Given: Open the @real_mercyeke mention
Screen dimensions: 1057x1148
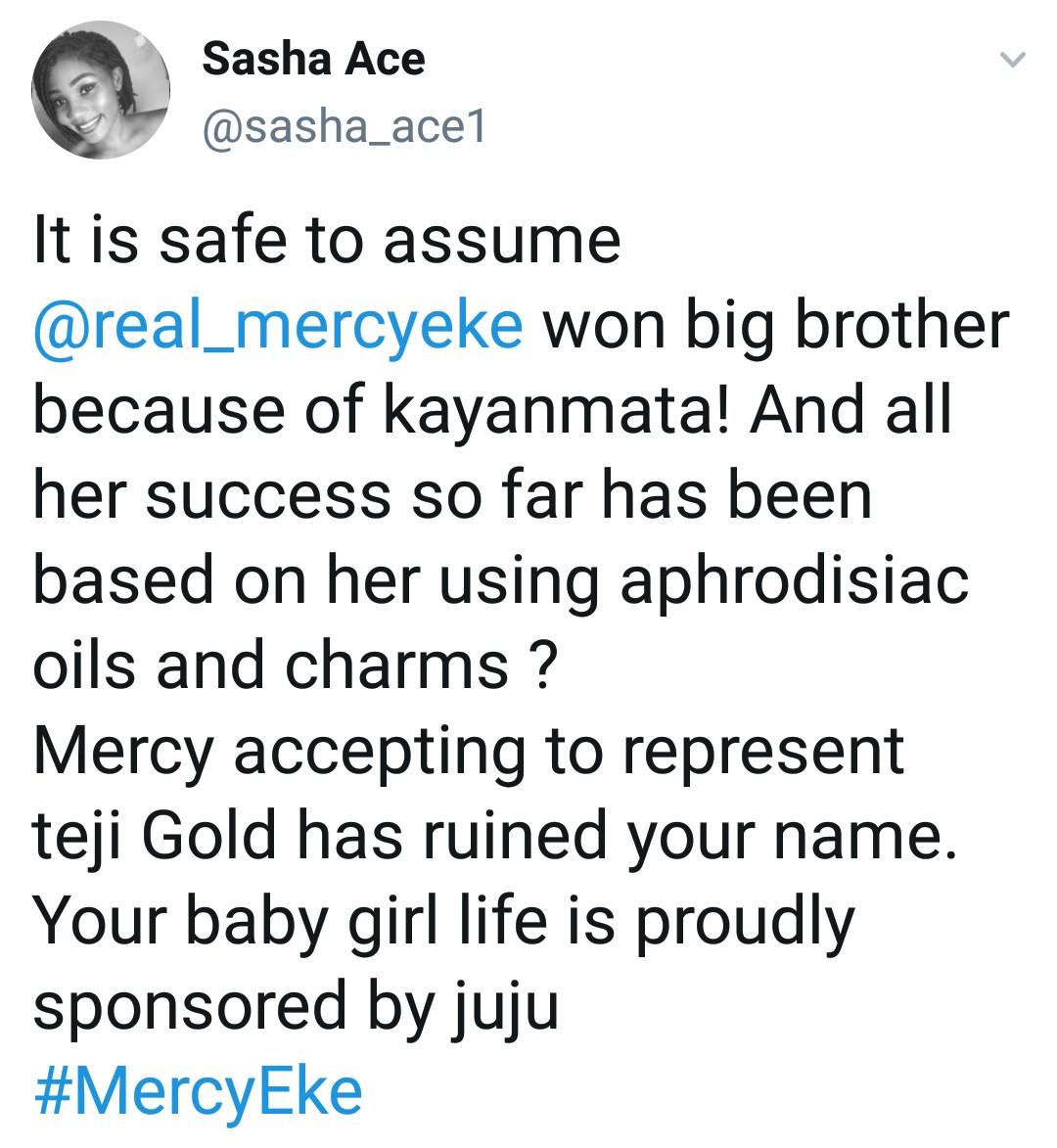Looking at the screenshot, I should [278, 326].
